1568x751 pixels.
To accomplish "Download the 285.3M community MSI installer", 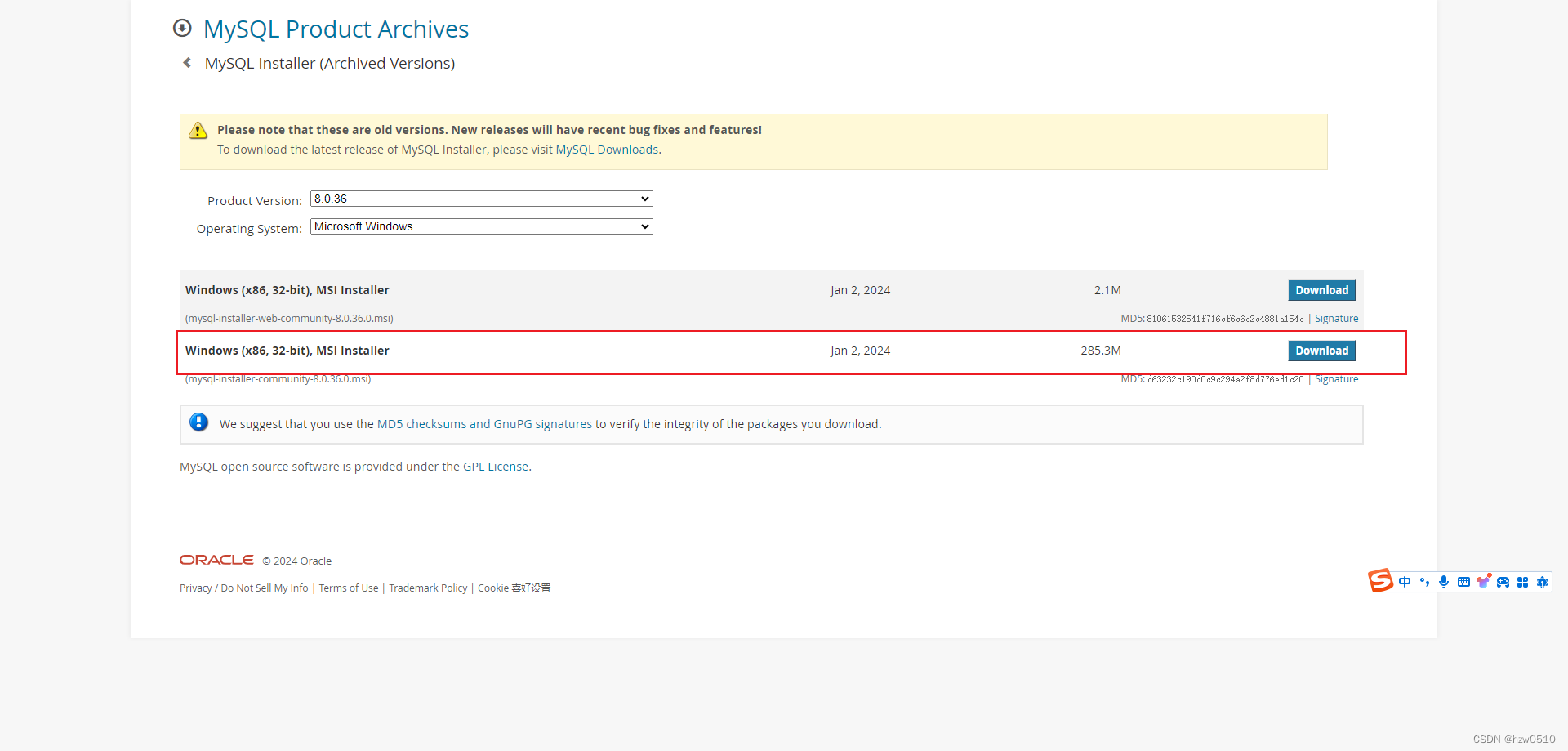I will tap(1321, 351).
